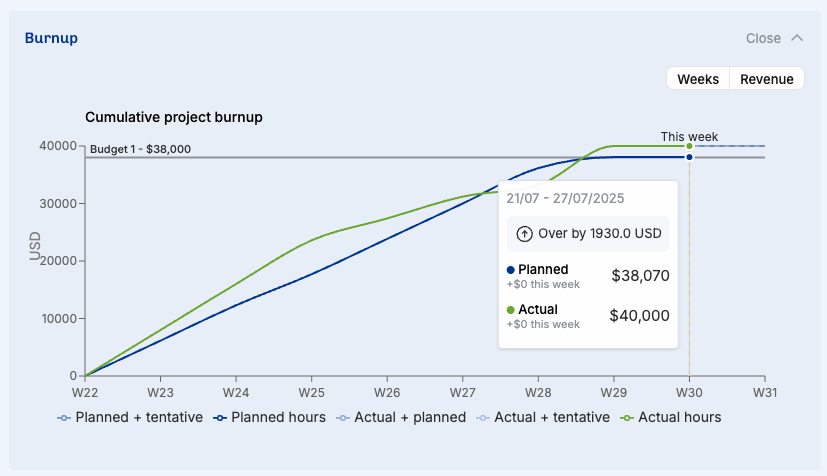Click the W25 tick on x-axis

tap(311, 393)
